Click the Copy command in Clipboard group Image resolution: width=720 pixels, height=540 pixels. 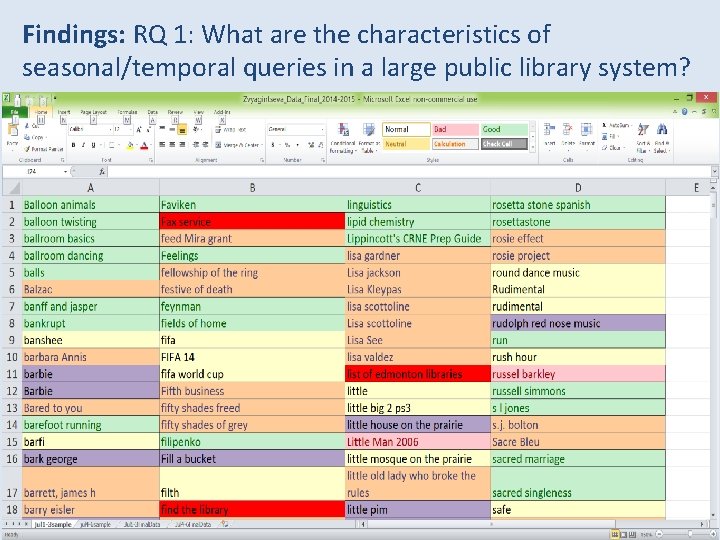[34, 137]
